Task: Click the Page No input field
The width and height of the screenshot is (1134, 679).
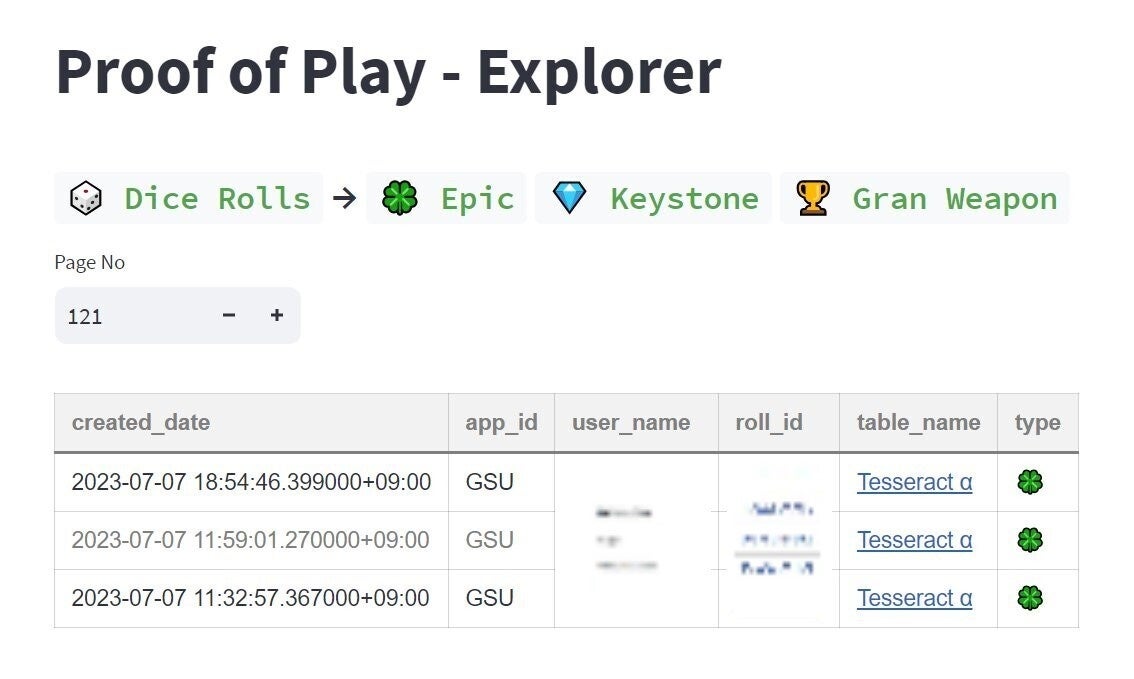Action: click(130, 316)
